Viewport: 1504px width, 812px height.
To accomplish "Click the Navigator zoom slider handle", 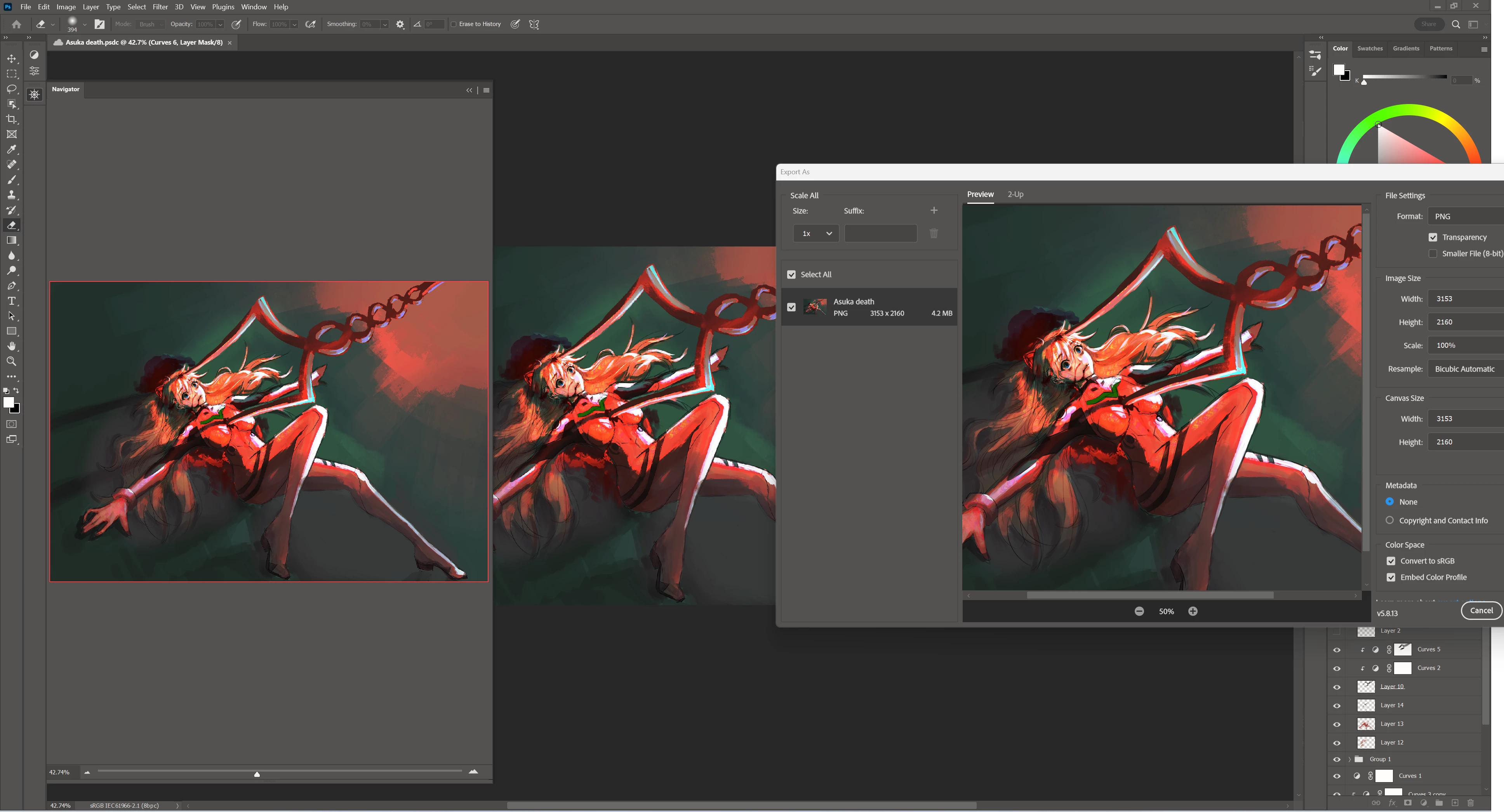I will click(x=257, y=774).
